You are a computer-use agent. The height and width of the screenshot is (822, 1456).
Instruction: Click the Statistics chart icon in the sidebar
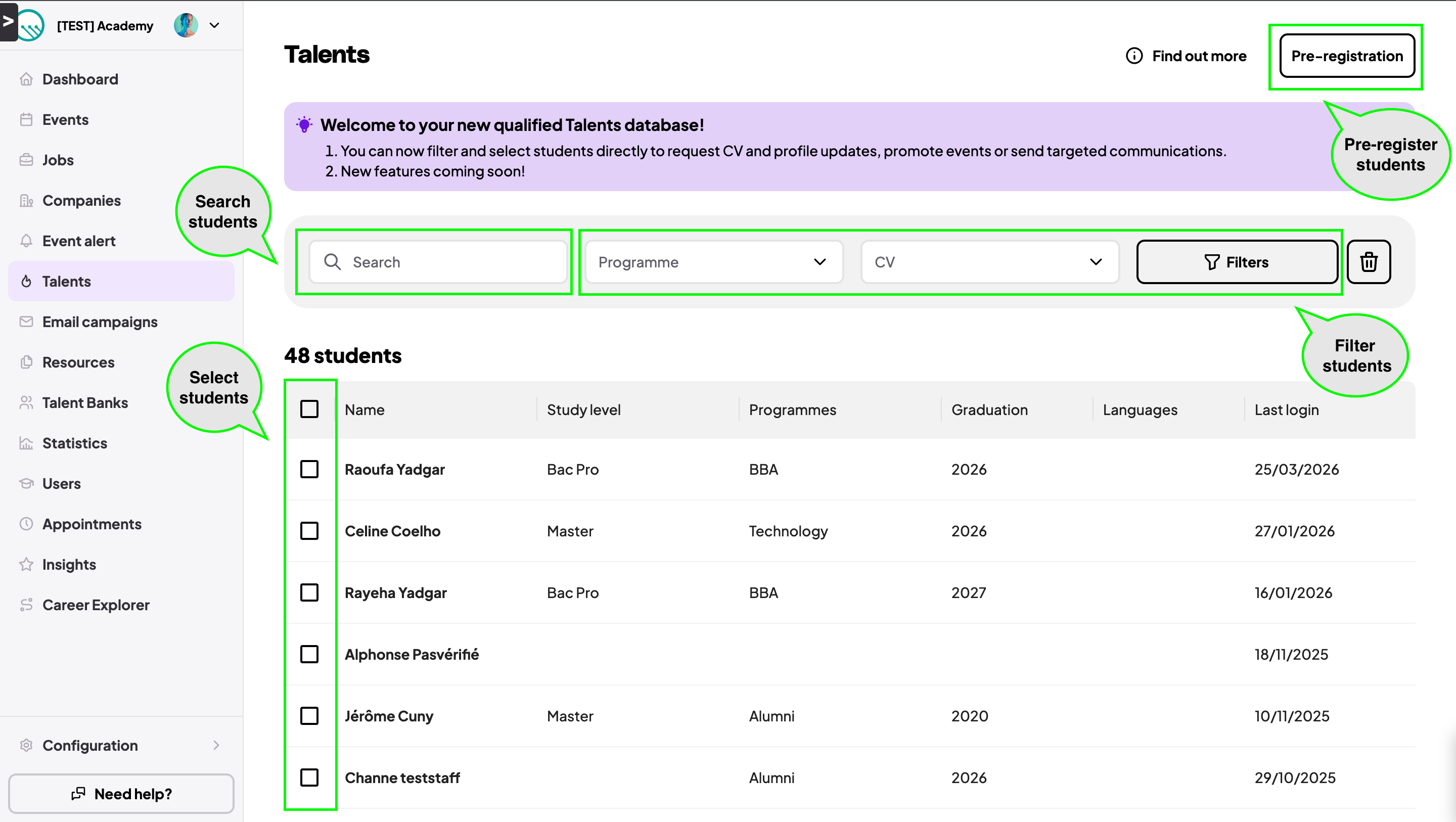(26, 443)
